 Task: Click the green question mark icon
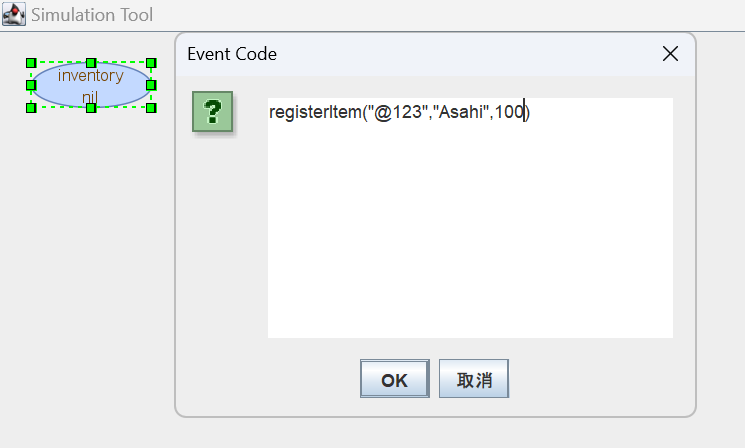(212, 112)
